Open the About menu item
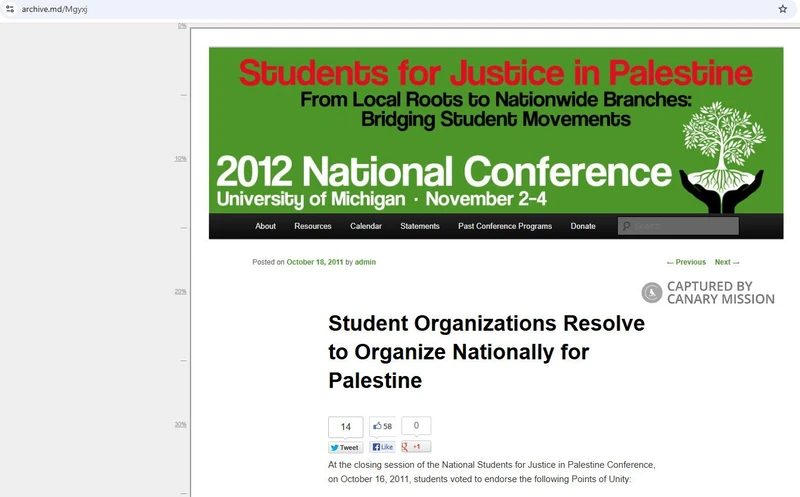The width and height of the screenshot is (800, 497). tap(265, 226)
